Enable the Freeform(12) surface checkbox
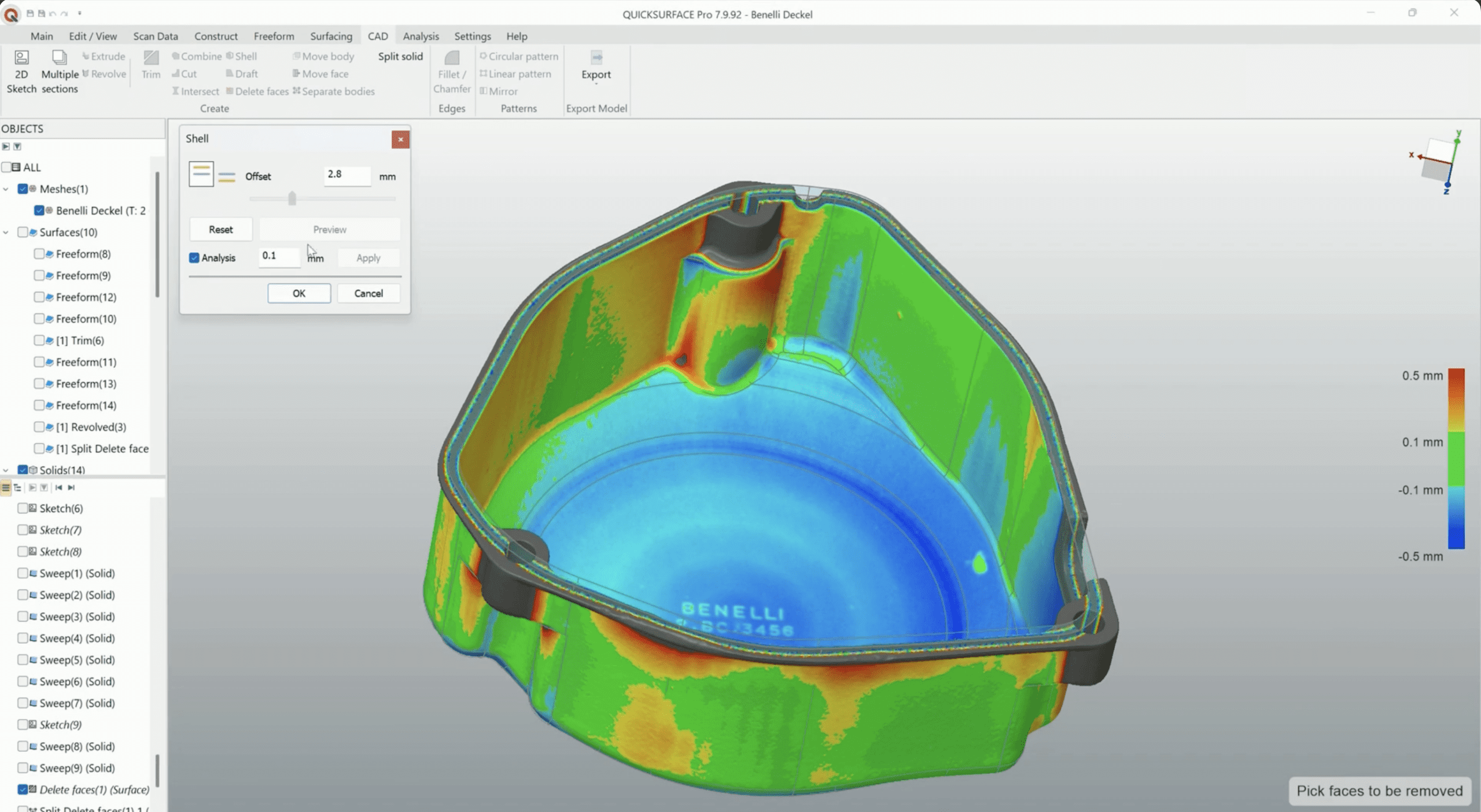Image resolution: width=1481 pixels, height=812 pixels. 39,297
